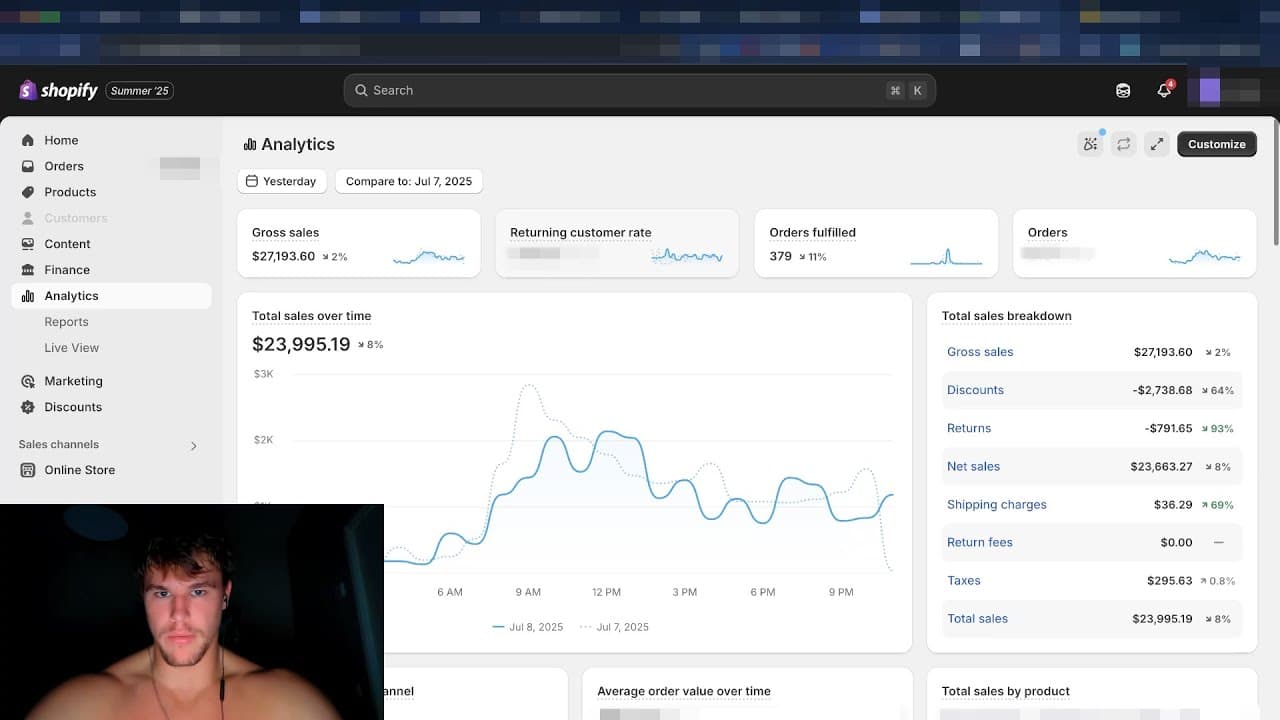The image size is (1280, 720).
Task: Expand the Sales channels section
Action: pyautogui.click(x=194, y=446)
